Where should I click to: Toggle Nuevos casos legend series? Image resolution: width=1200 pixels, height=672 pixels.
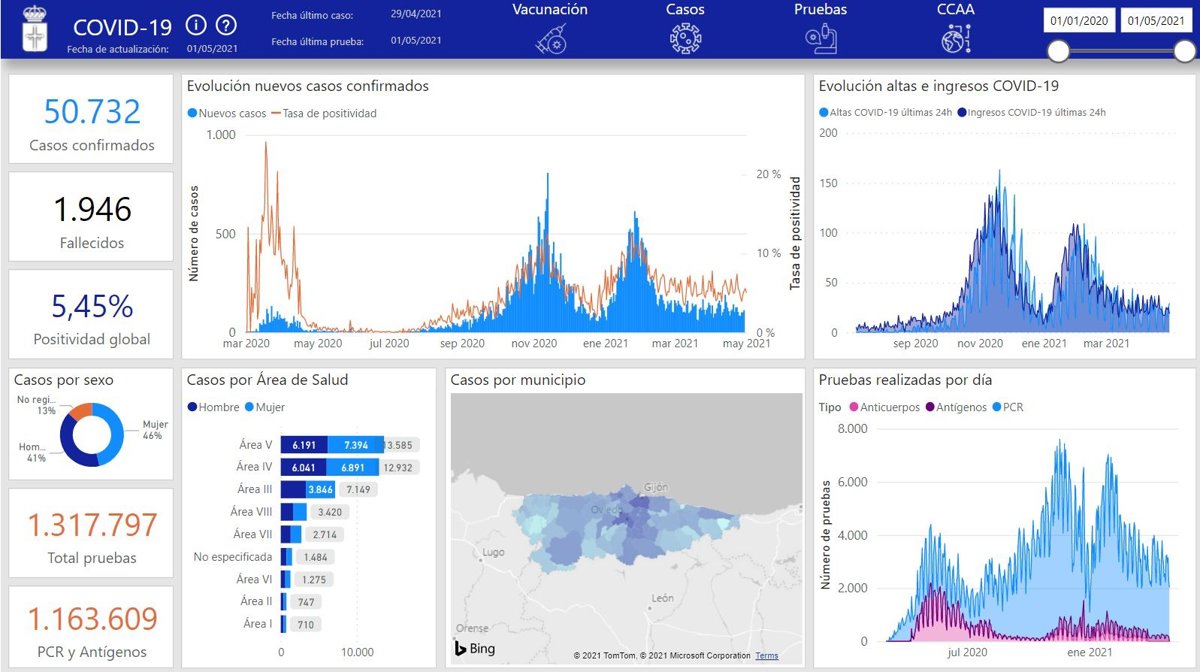click(227, 113)
